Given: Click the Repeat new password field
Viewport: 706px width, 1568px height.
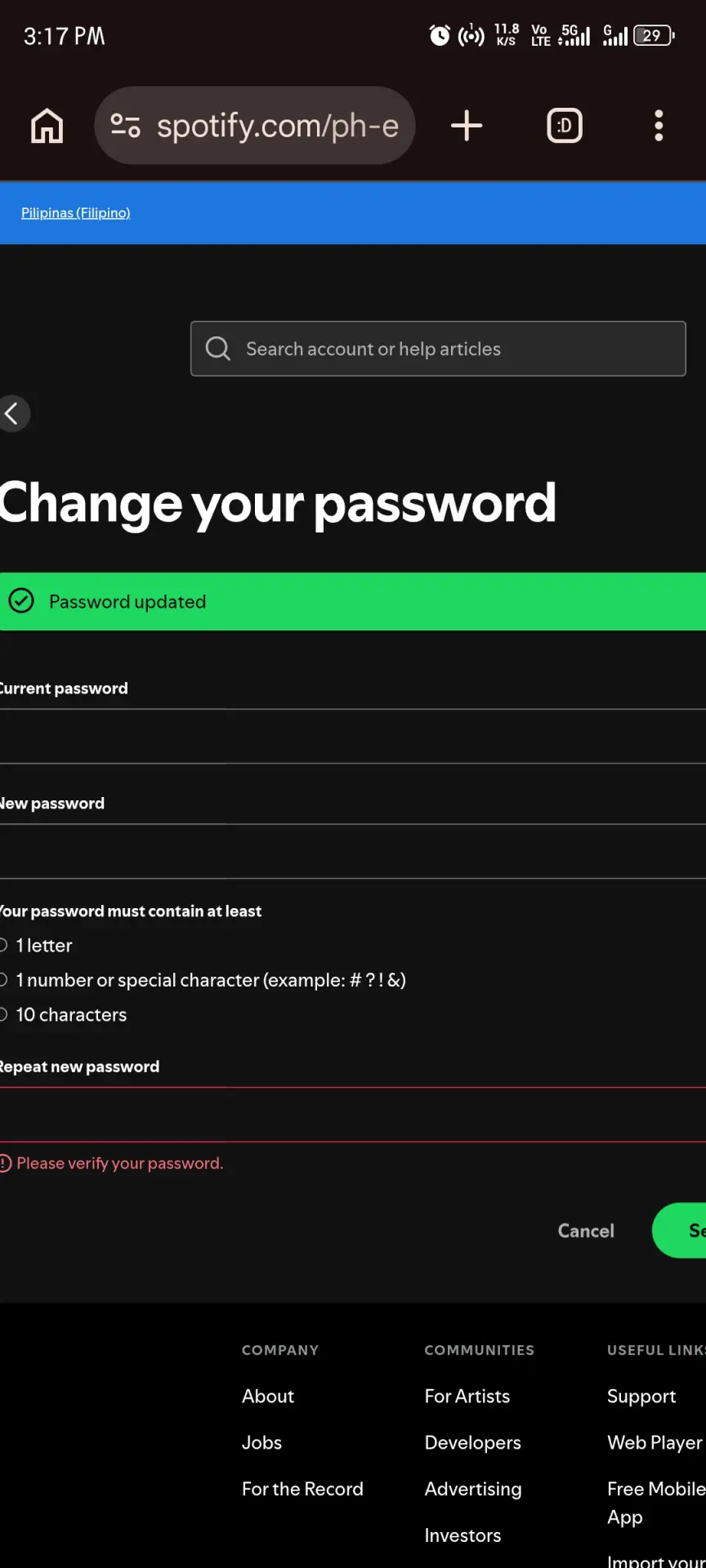Looking at the screenshot, I should pyautogui.click(x=353, y=1115).
